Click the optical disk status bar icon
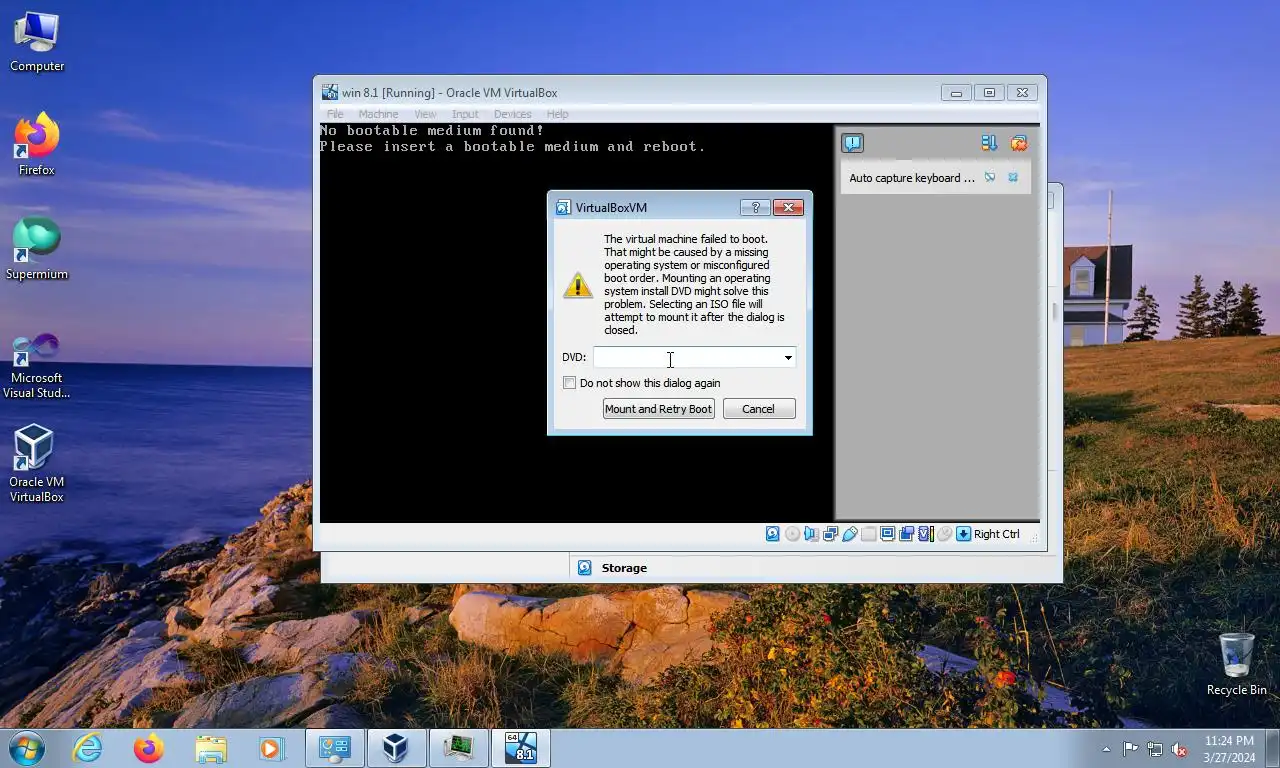 point(792,534)
